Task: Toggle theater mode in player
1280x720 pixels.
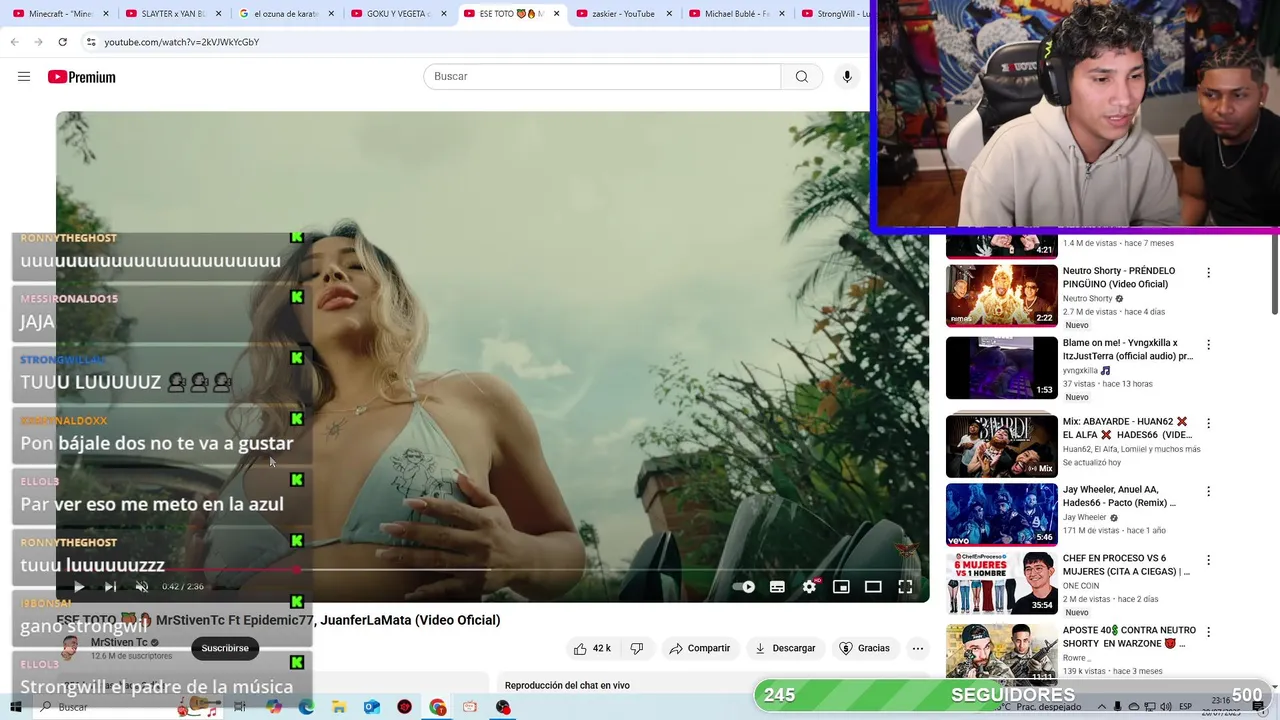Action: [873, 587]
